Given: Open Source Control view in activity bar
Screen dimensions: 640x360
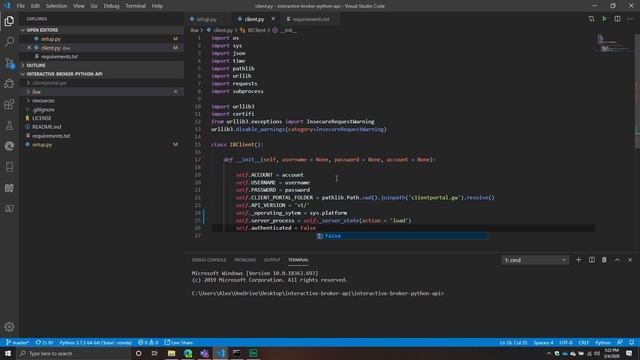Looking at the screenshot, I should coord(9,63).
